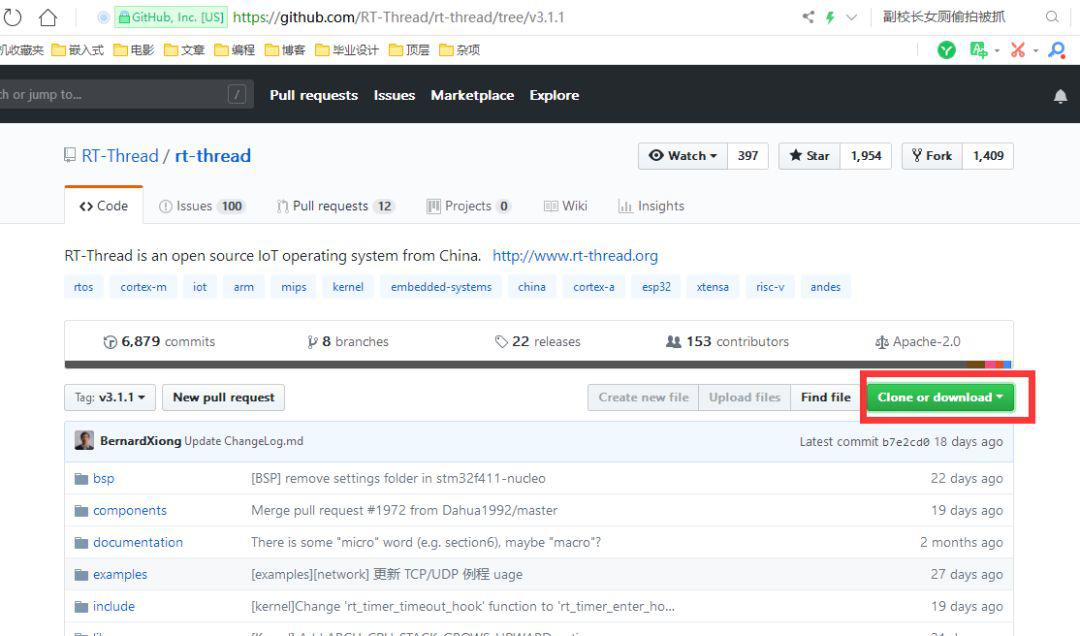Open the 杂项 bookmark folder
Viewport: 1080px width, 636px height.
pyautogui.click(x=459, y=50)
